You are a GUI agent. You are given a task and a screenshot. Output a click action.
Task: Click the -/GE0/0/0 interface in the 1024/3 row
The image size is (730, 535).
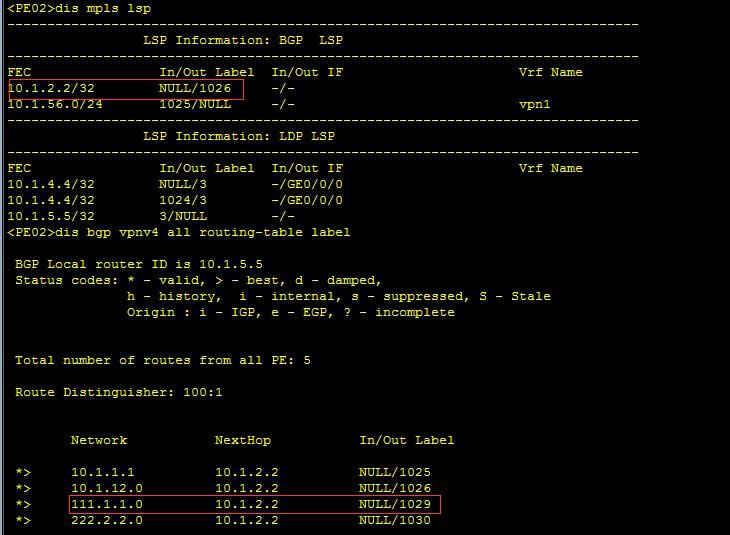pyautogui.click(x=307, y=200)
